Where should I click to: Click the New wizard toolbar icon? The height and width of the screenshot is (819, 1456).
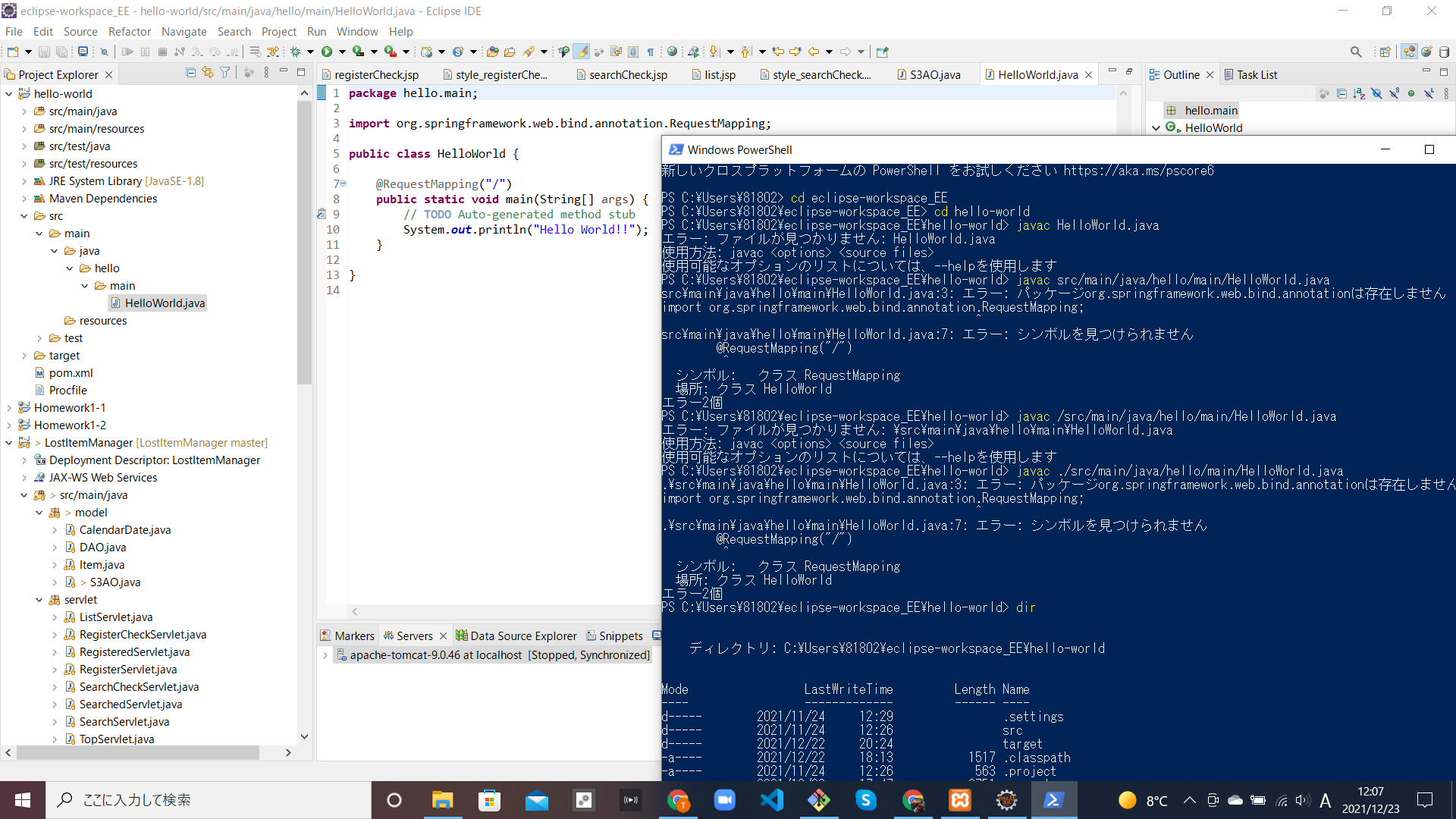tap(13, 52)
